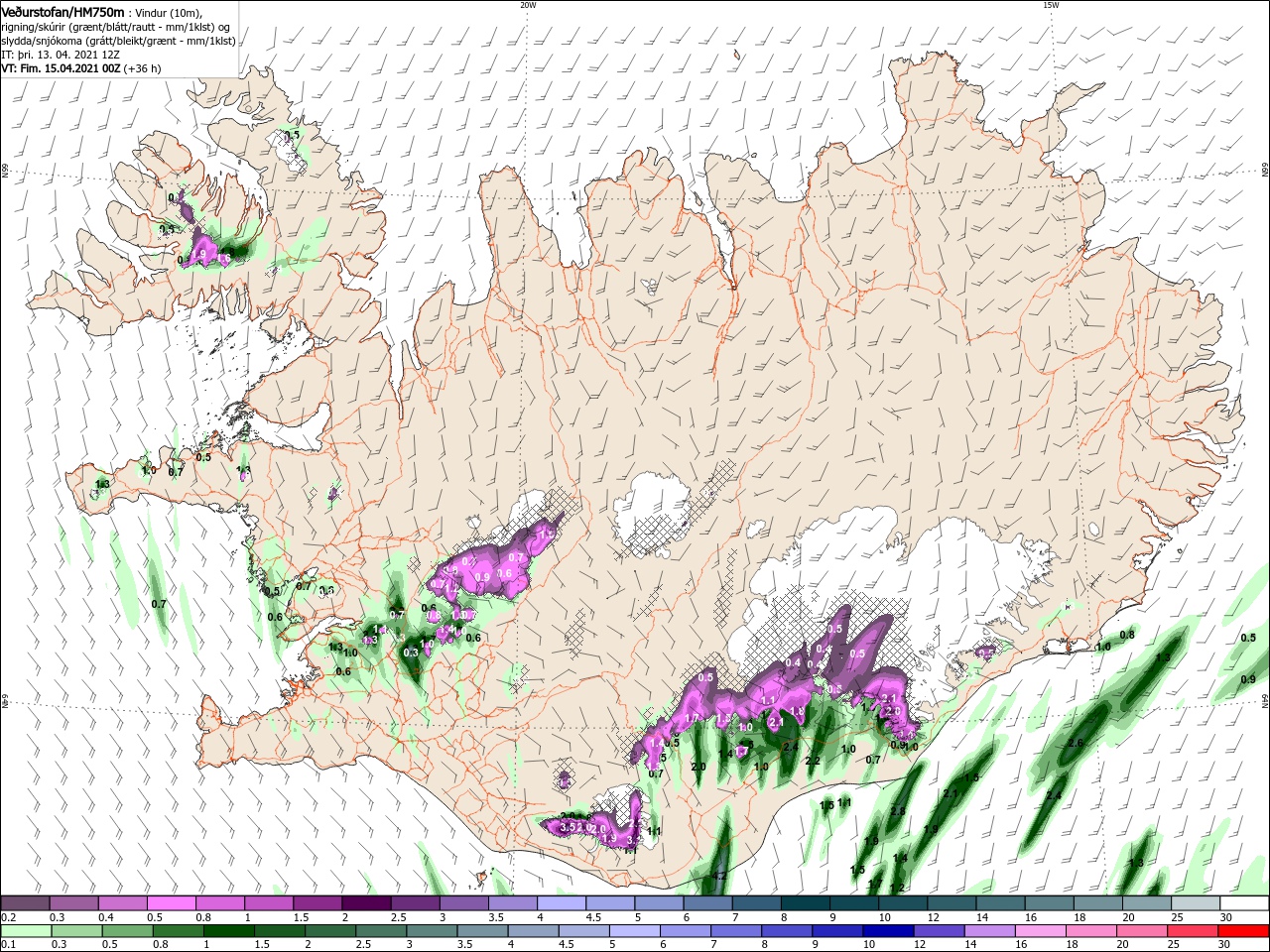This screenshot has width=1270, height=952.
Task: Select bottom-row green swatch between 0.5 and 0.8
Action: pyautogui.click(x=127, y=931)
